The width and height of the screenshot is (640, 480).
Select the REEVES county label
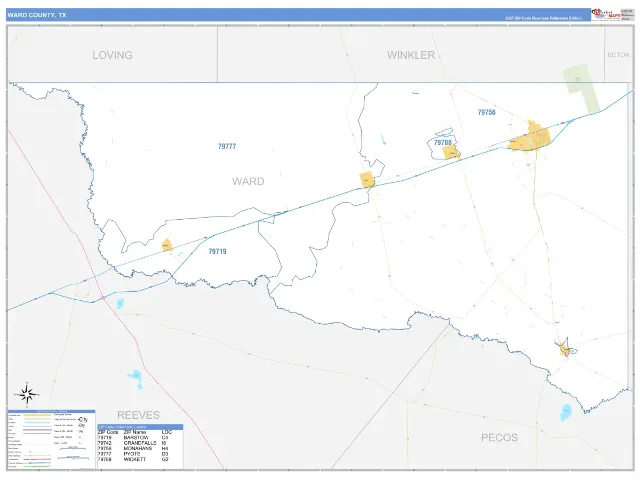[138, 415]
